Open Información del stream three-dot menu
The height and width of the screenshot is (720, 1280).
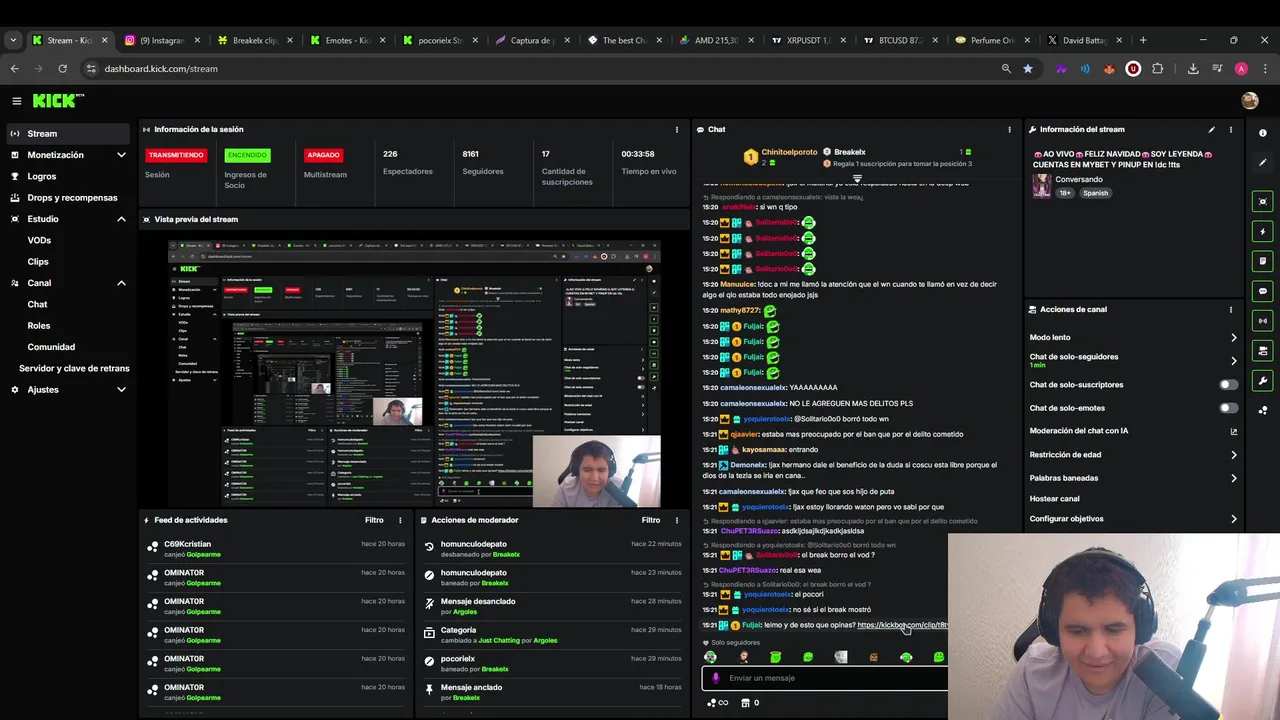click(1231, 129)
